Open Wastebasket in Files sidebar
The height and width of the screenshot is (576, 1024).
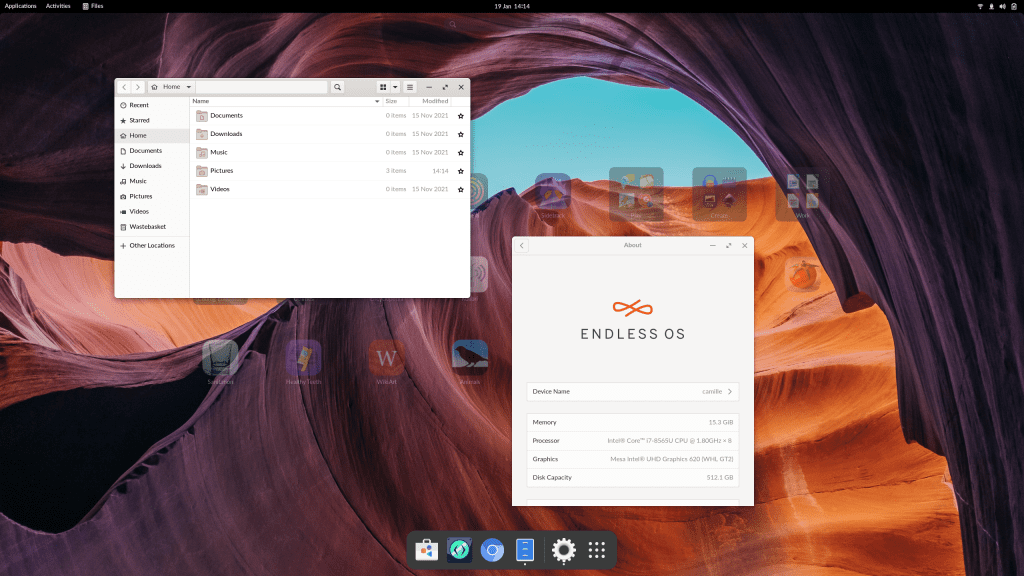tap(152, 227)
